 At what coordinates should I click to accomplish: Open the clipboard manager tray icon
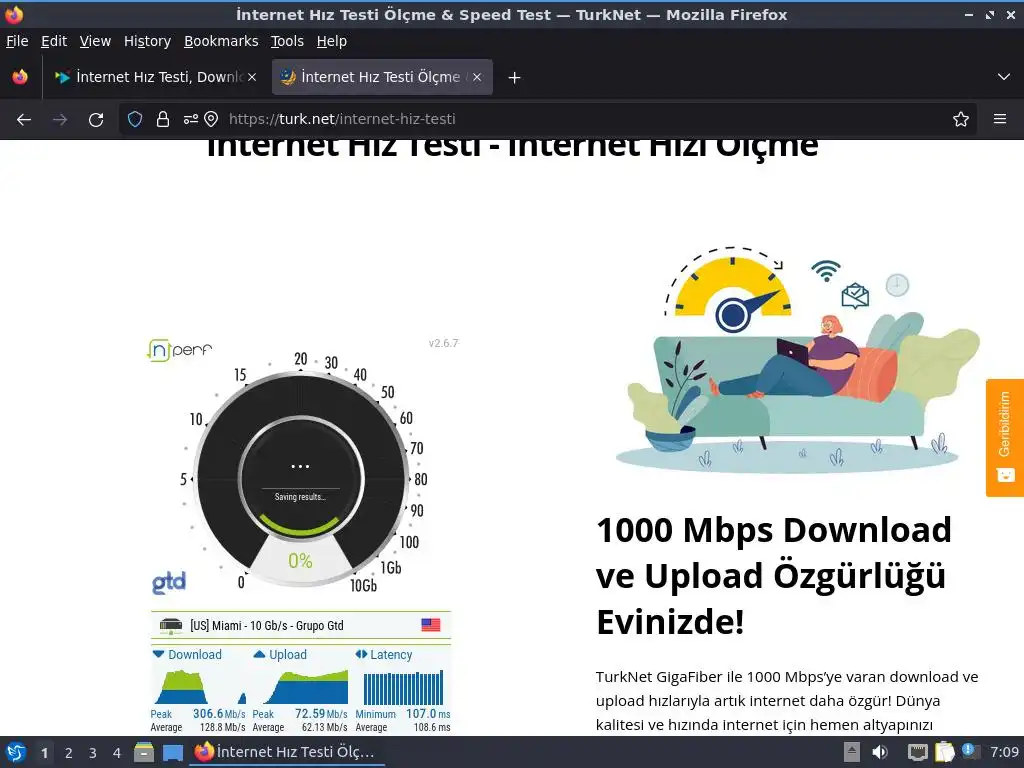944,752
